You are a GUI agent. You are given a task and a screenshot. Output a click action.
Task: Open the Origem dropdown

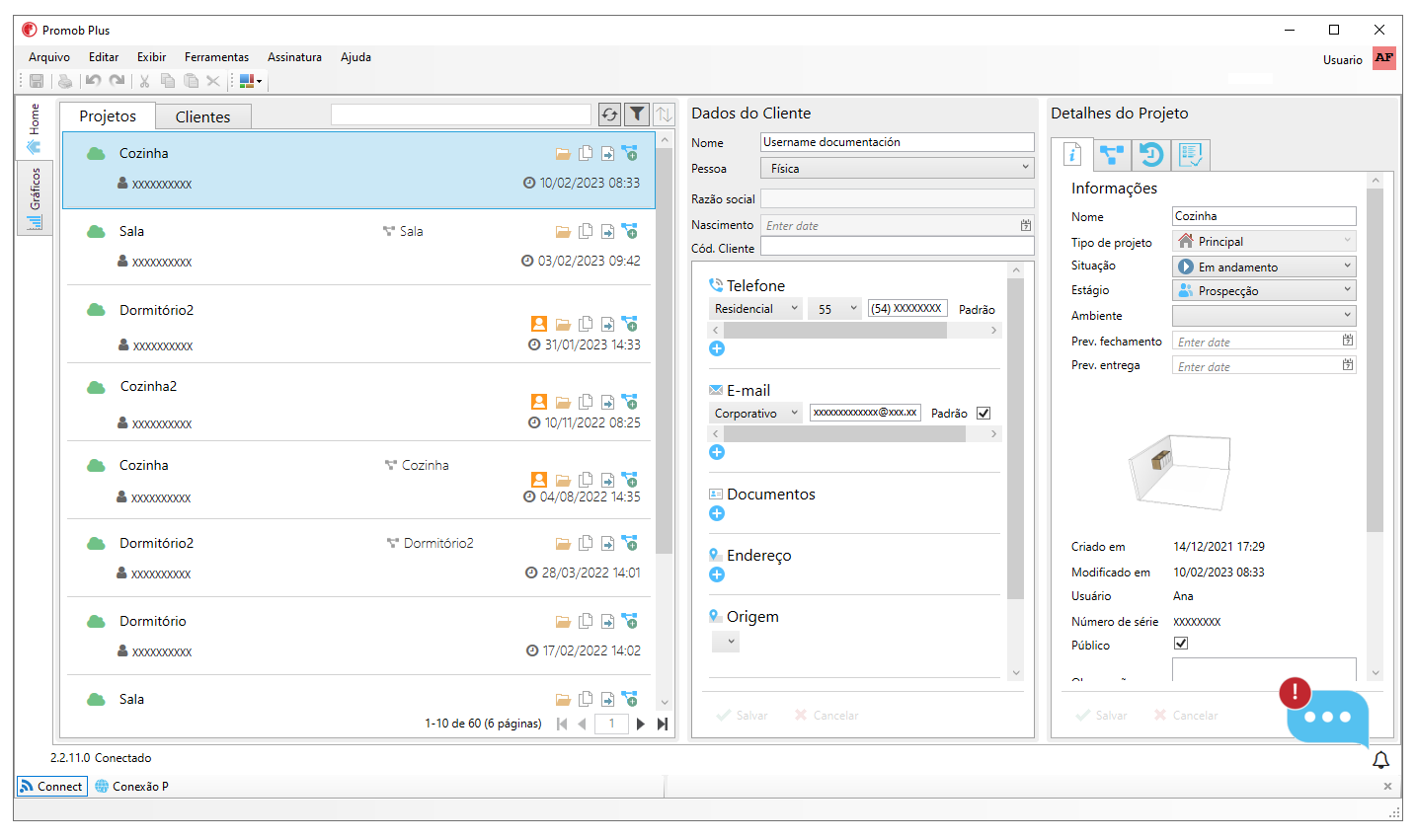[726, 642]
